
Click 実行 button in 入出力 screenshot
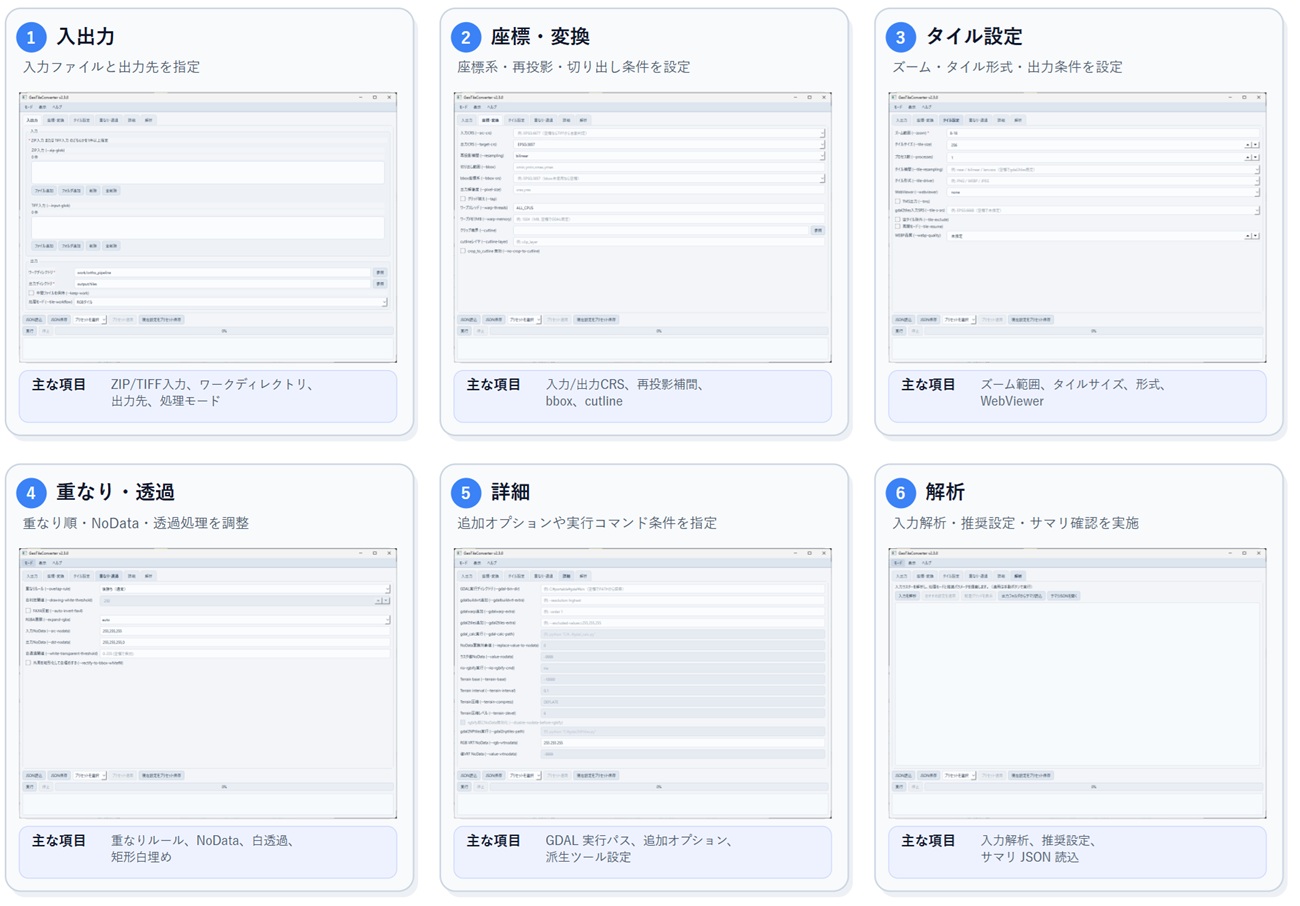[x=30, y=331]
